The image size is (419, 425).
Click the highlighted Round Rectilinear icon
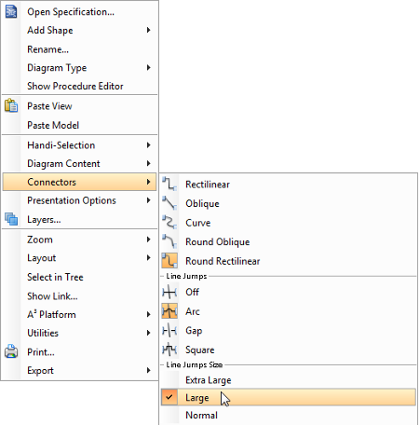169,261
